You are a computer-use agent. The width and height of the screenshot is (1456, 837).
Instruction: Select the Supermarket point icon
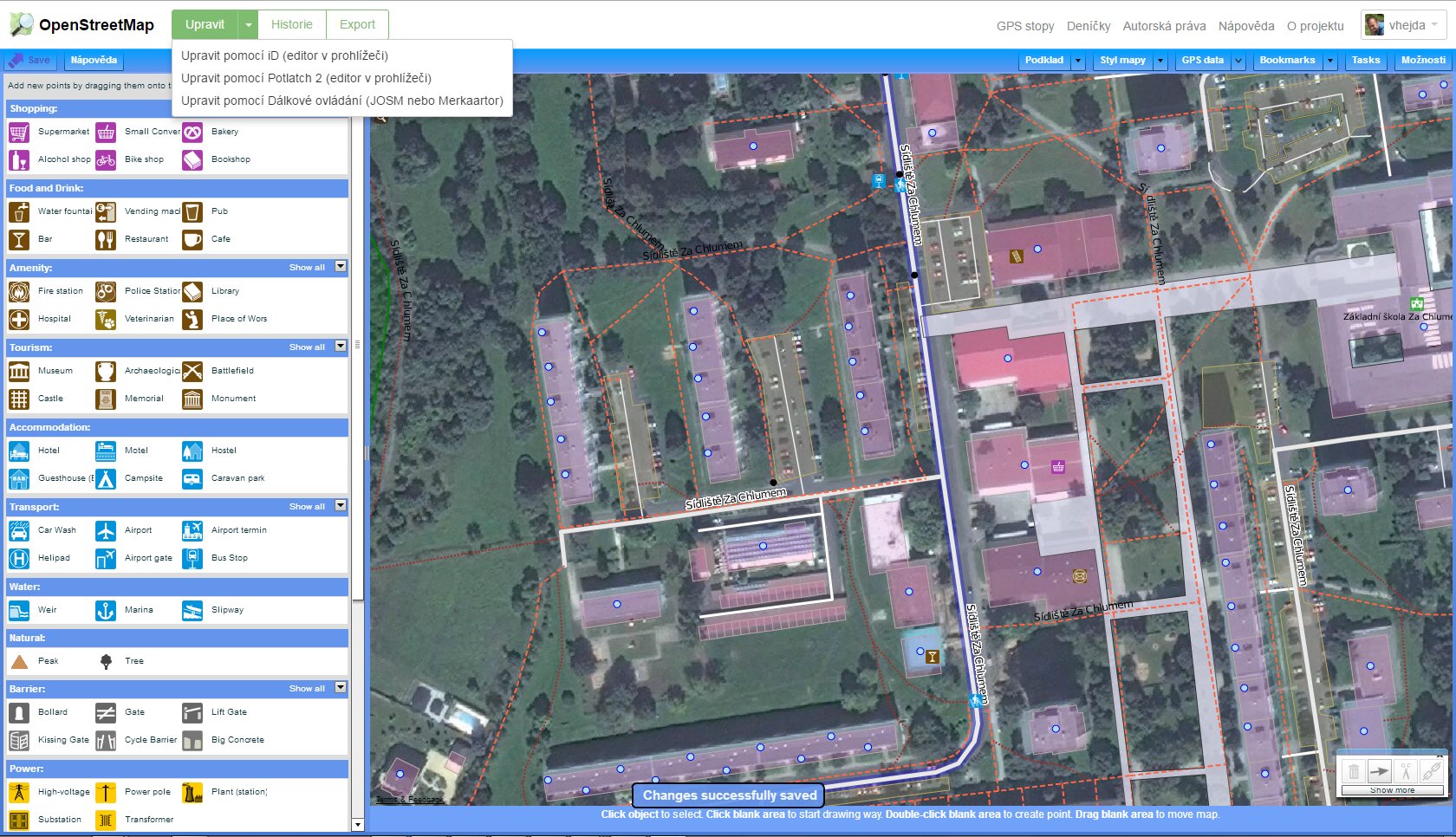click(x=19, y=133)
